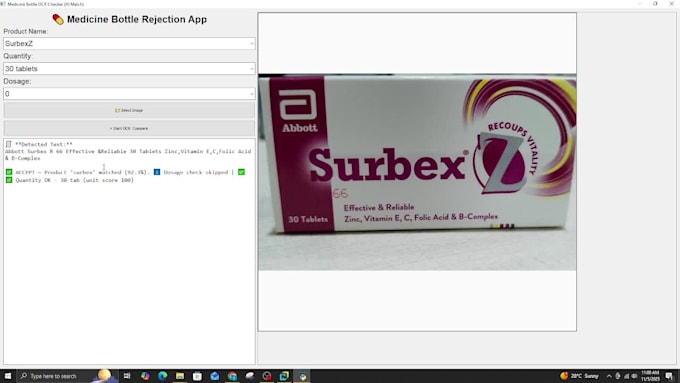Open Copilot from the taskbar
The image size is (680, 383).
145,376
